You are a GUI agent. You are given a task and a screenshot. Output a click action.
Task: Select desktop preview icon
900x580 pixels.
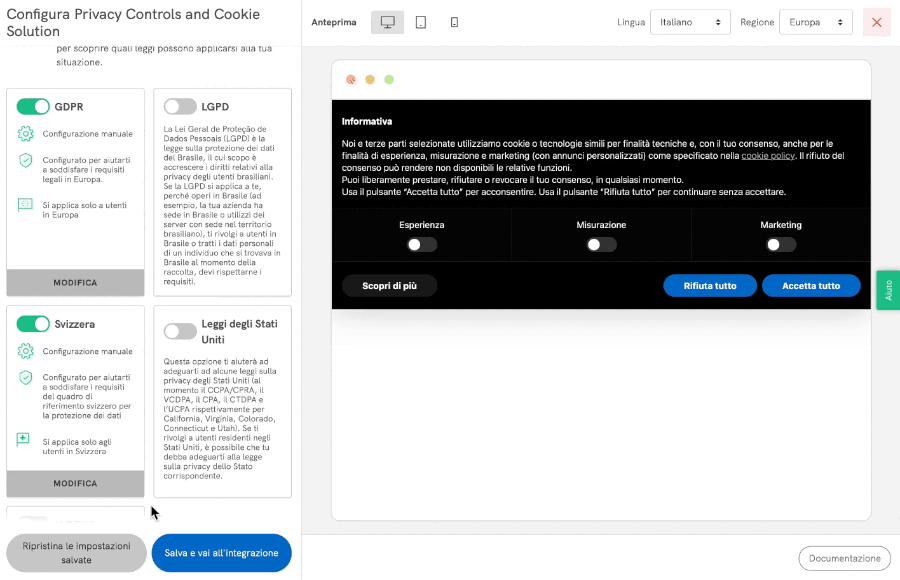(x=387, y=22)
